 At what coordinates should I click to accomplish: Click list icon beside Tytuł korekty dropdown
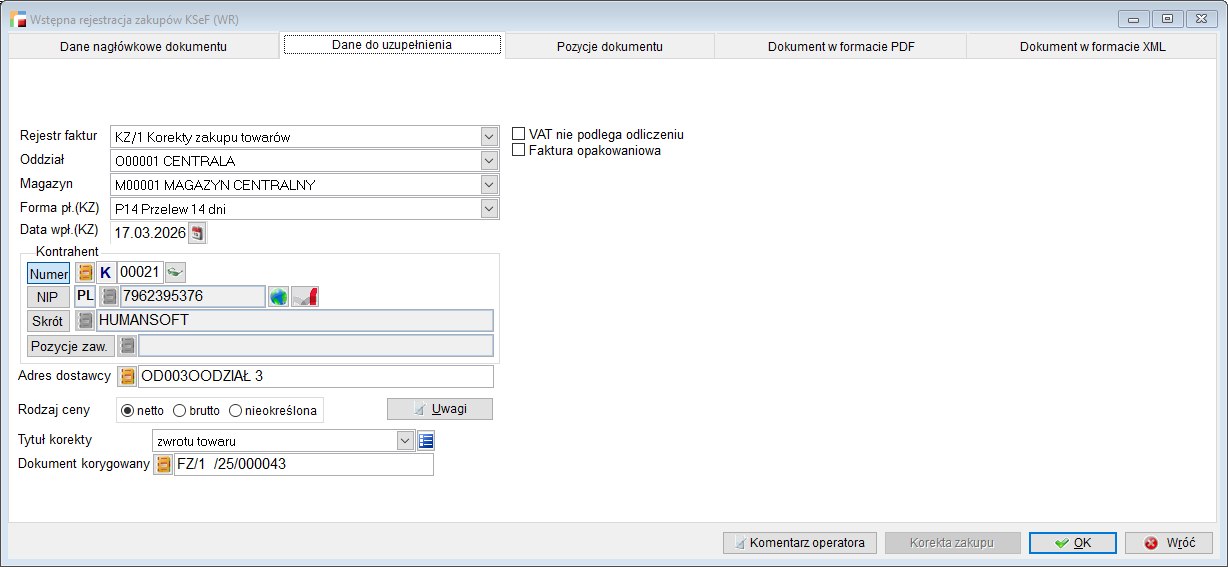click(x=426, y=441)
